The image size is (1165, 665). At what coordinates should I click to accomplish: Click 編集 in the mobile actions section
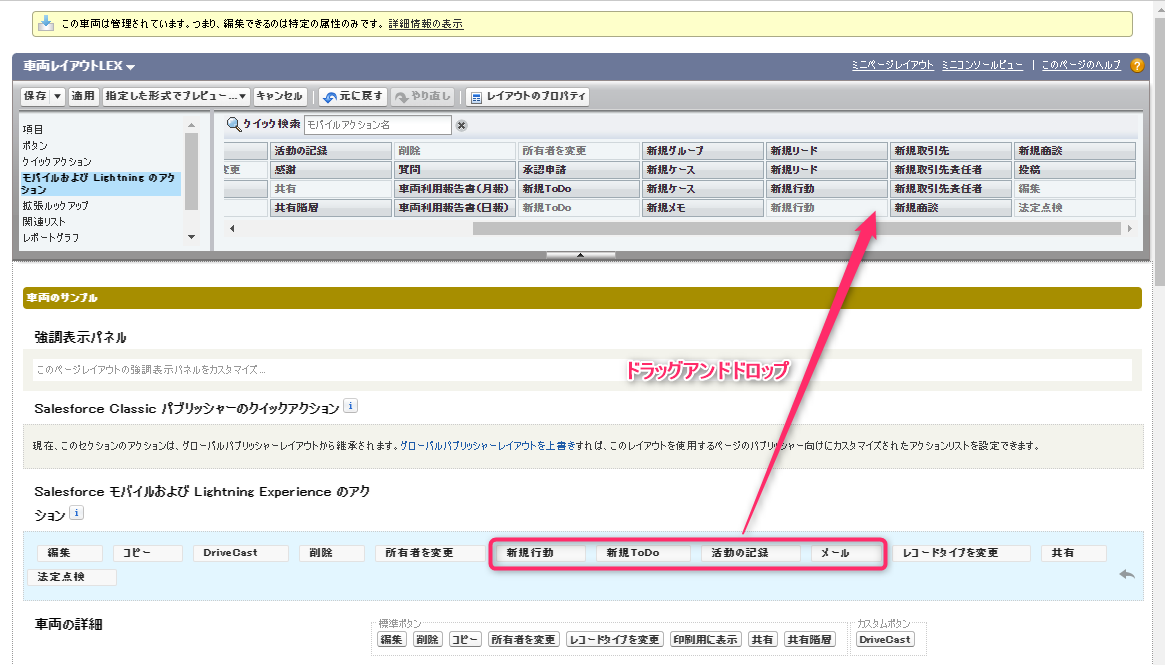pos(70,554)
